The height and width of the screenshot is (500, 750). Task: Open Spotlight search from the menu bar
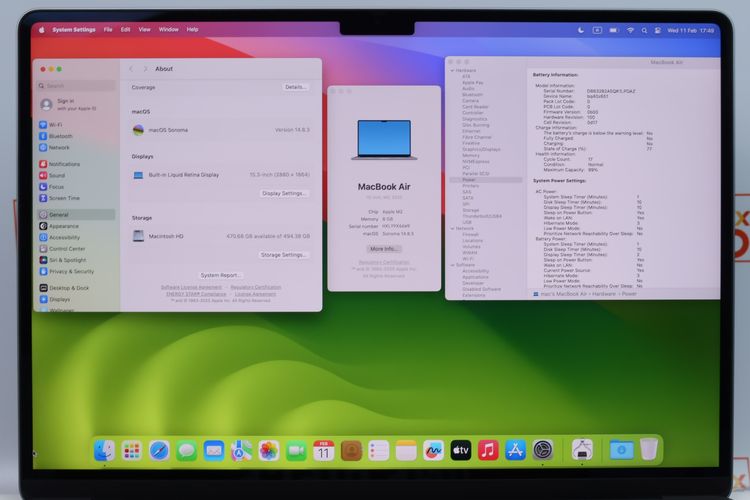point(644,31)
